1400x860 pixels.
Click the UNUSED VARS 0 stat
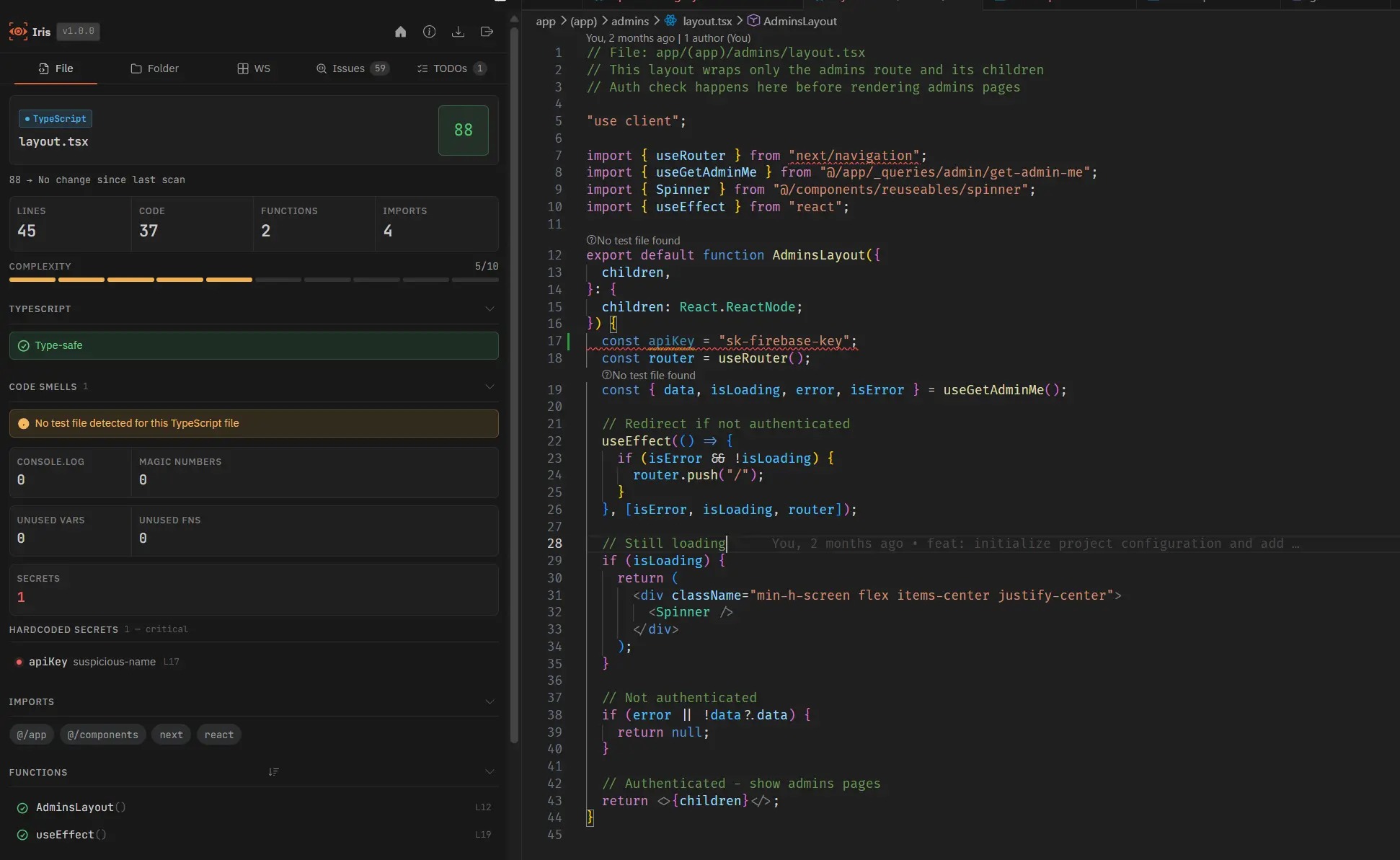tap(70, 531)
